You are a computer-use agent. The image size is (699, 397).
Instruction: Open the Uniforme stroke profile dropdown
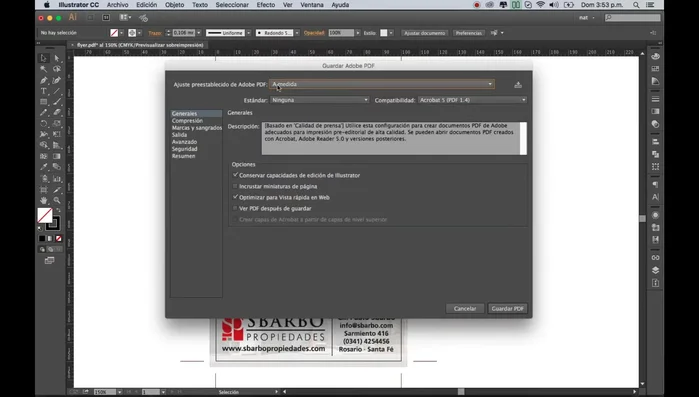[x=249, y=33]
